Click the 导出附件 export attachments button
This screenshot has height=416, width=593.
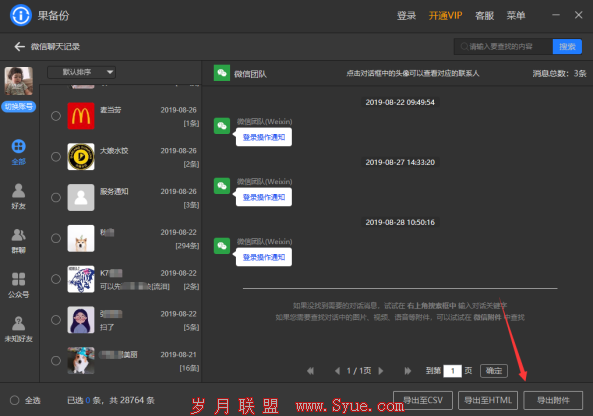553,400
